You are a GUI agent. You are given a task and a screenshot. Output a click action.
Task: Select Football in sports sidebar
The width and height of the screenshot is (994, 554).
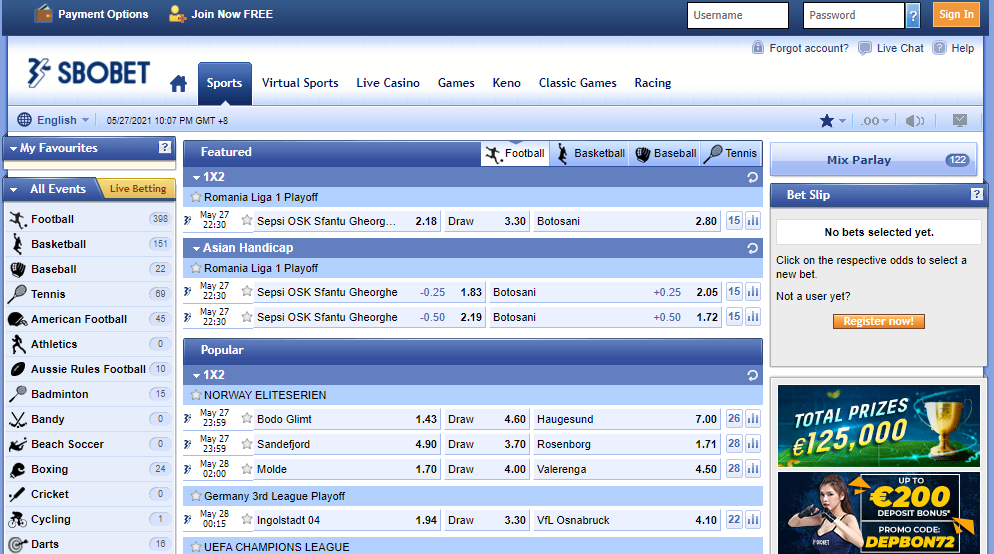tap(89, 219)
